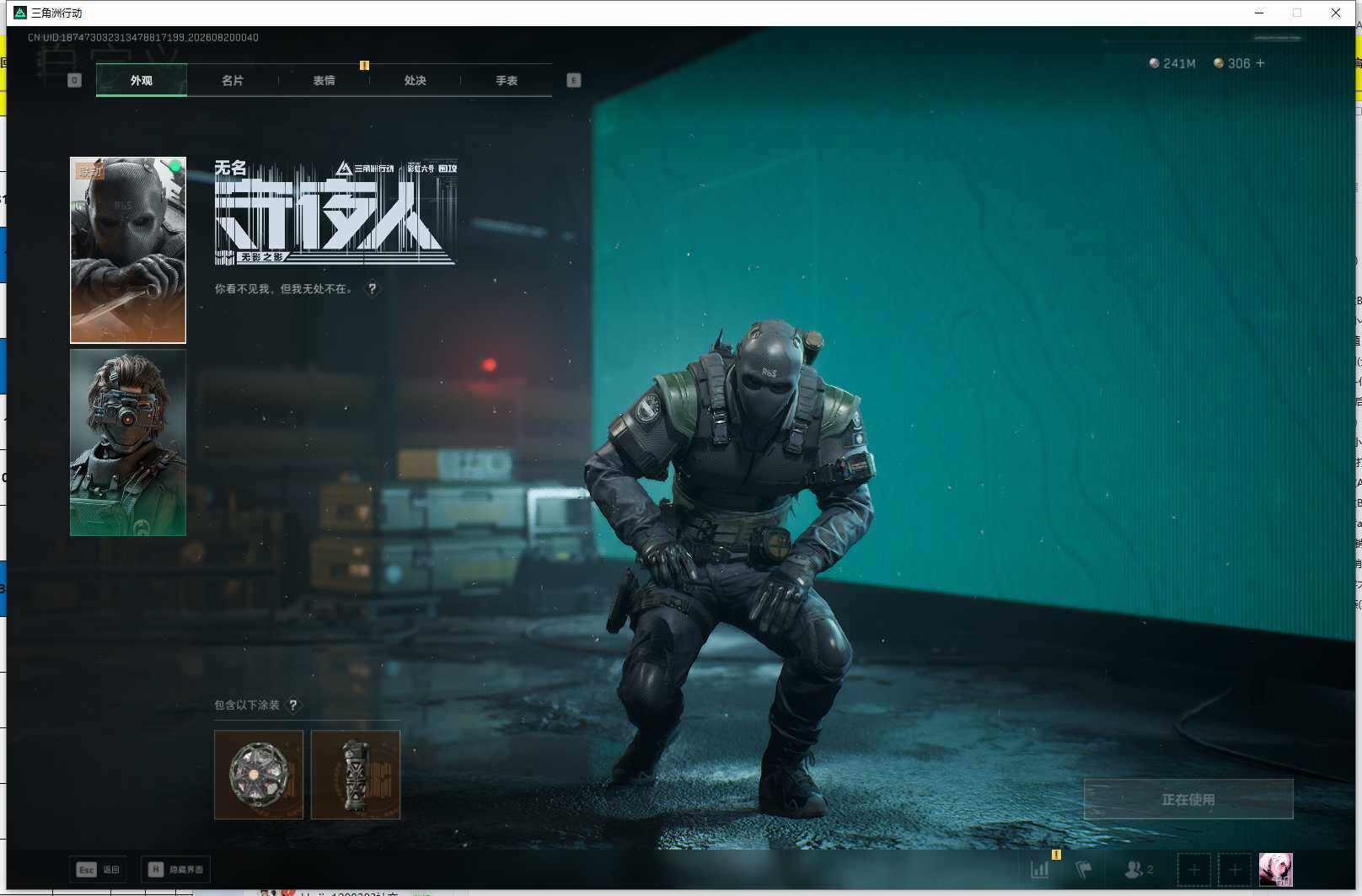The width and height of the screenshot is (1362, 896).
Task: Select the goggles operator skin thumbnail
Action: [128, 443]
